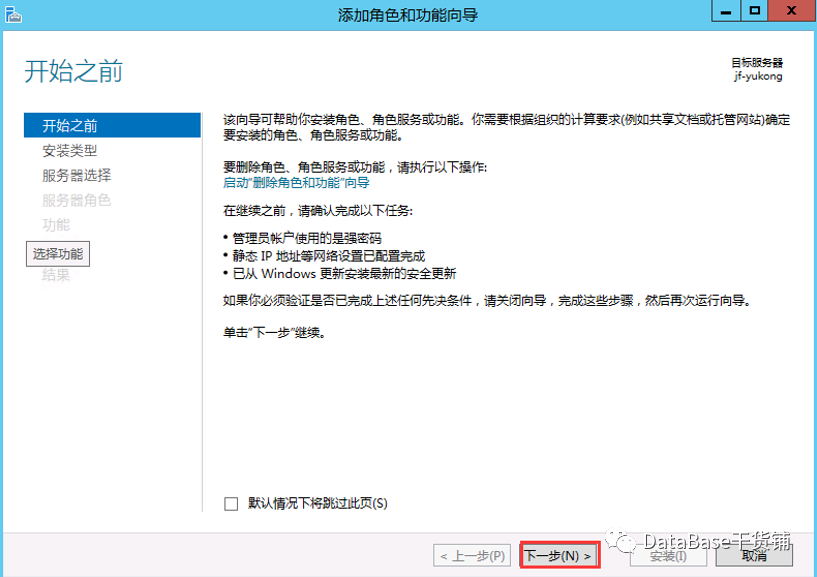817x577 pixels.
Task: Minimize the wizard window
Action: (726, 10)
